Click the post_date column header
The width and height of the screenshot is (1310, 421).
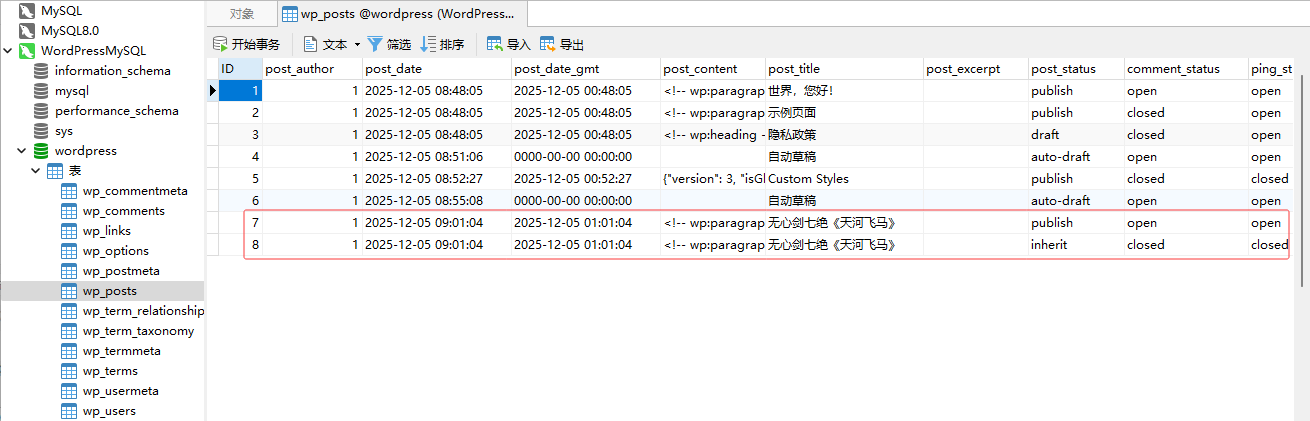coord(437,69)
